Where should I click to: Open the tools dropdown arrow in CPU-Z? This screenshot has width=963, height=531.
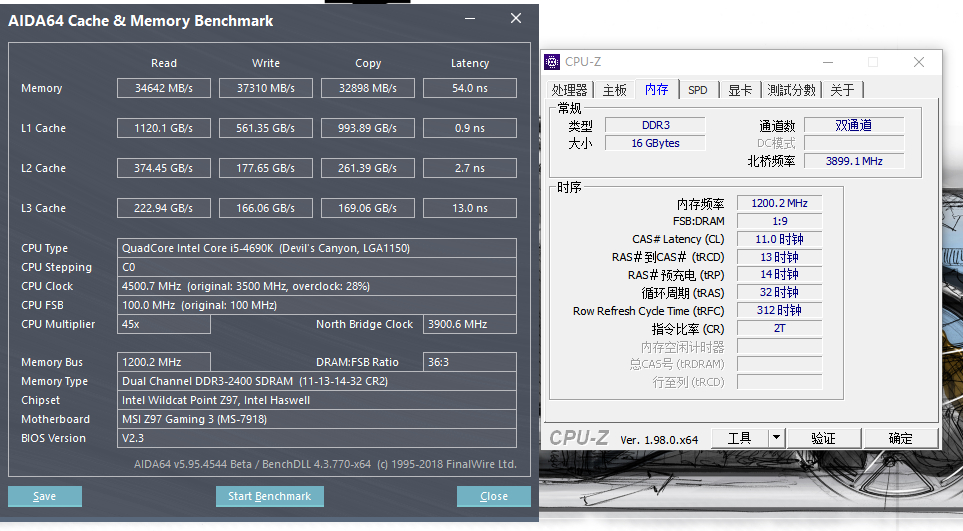[x=776, y=438]
